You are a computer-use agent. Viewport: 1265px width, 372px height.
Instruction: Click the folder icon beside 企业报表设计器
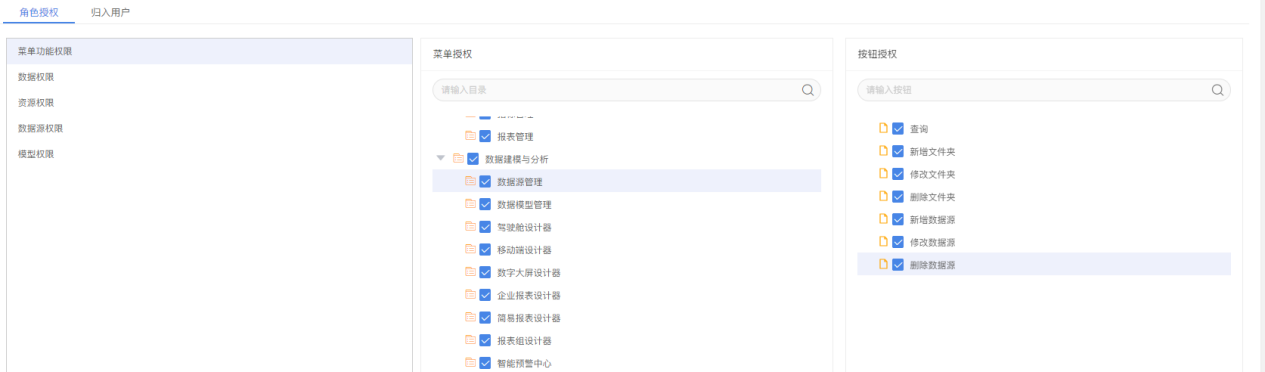(x=470, y=295)
